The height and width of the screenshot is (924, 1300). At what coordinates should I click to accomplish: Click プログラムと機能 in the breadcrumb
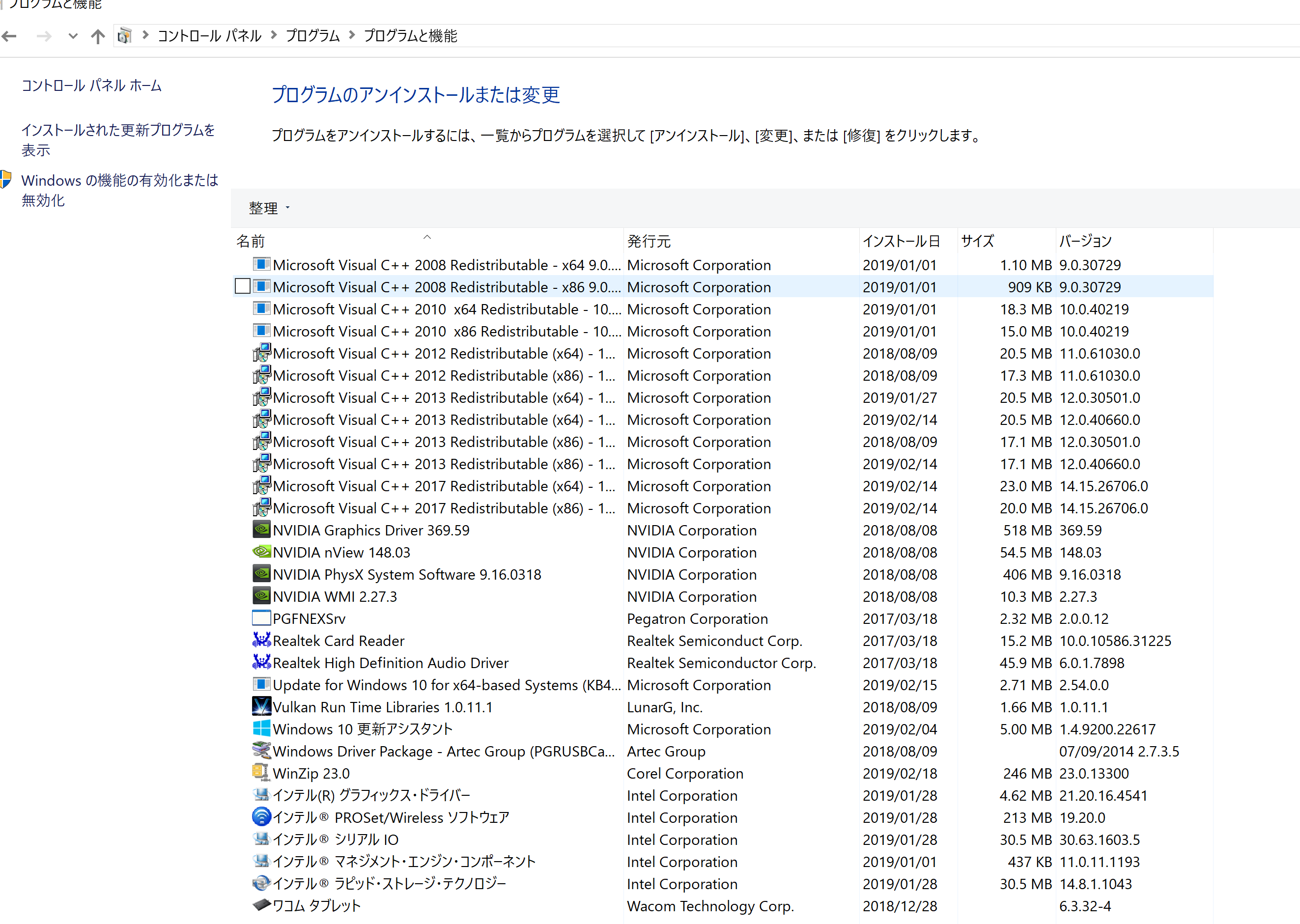point(410,36)
